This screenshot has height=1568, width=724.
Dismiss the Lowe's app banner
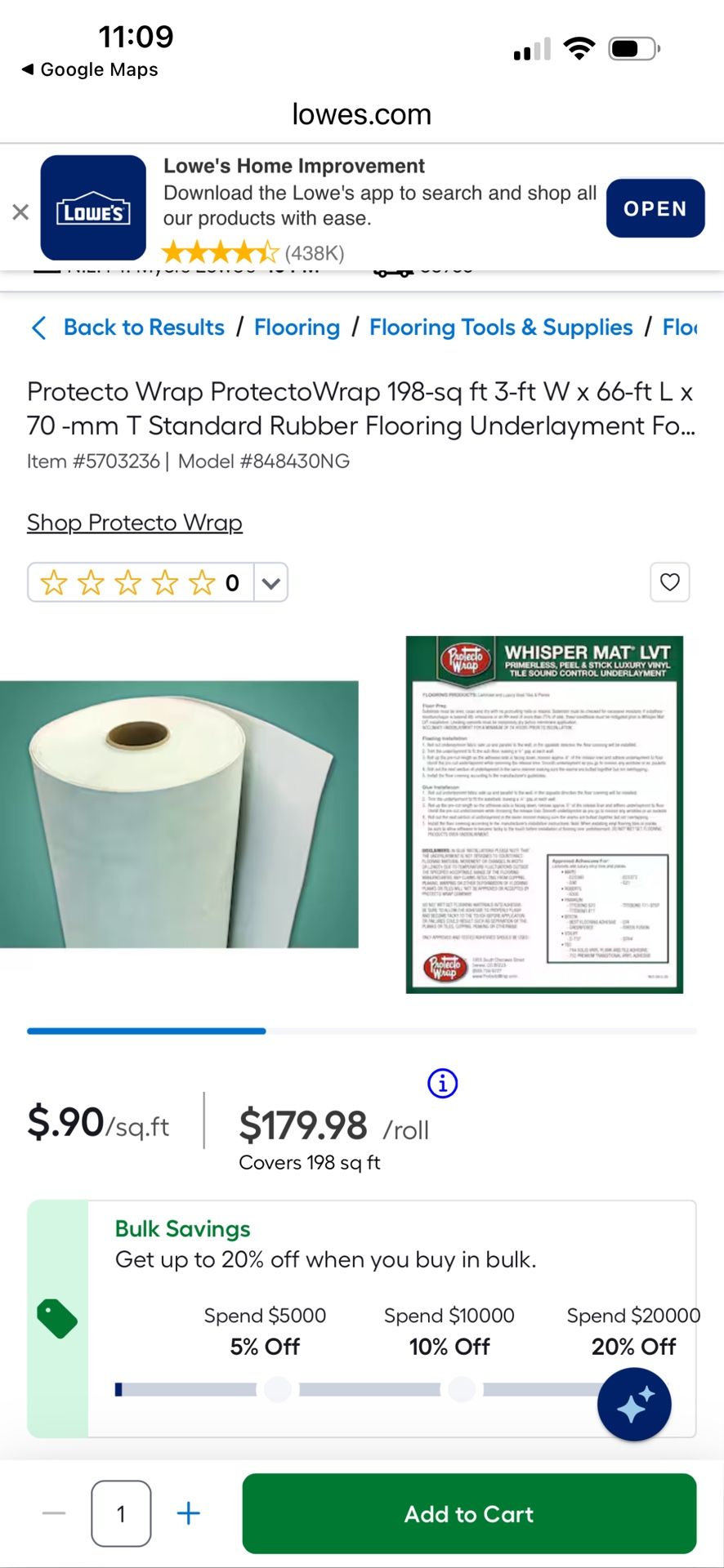20,212
